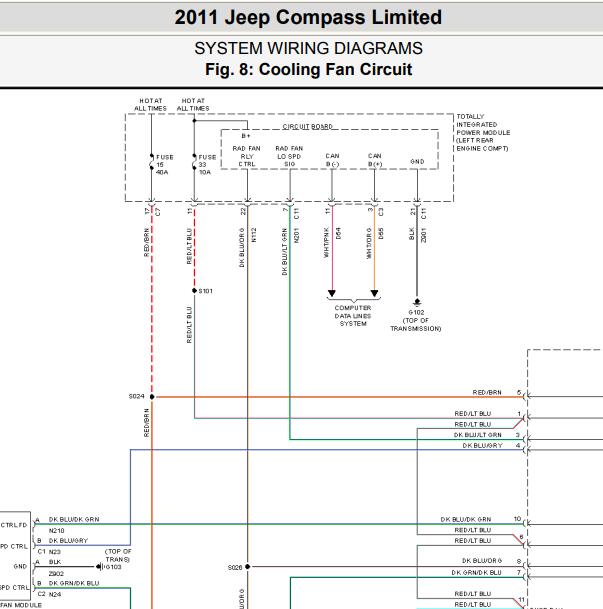Select the vertical "WHT/PNK" wire label
Image resolution: width=603 pixels, height=609 pixels.
click(x=326, y=243)
